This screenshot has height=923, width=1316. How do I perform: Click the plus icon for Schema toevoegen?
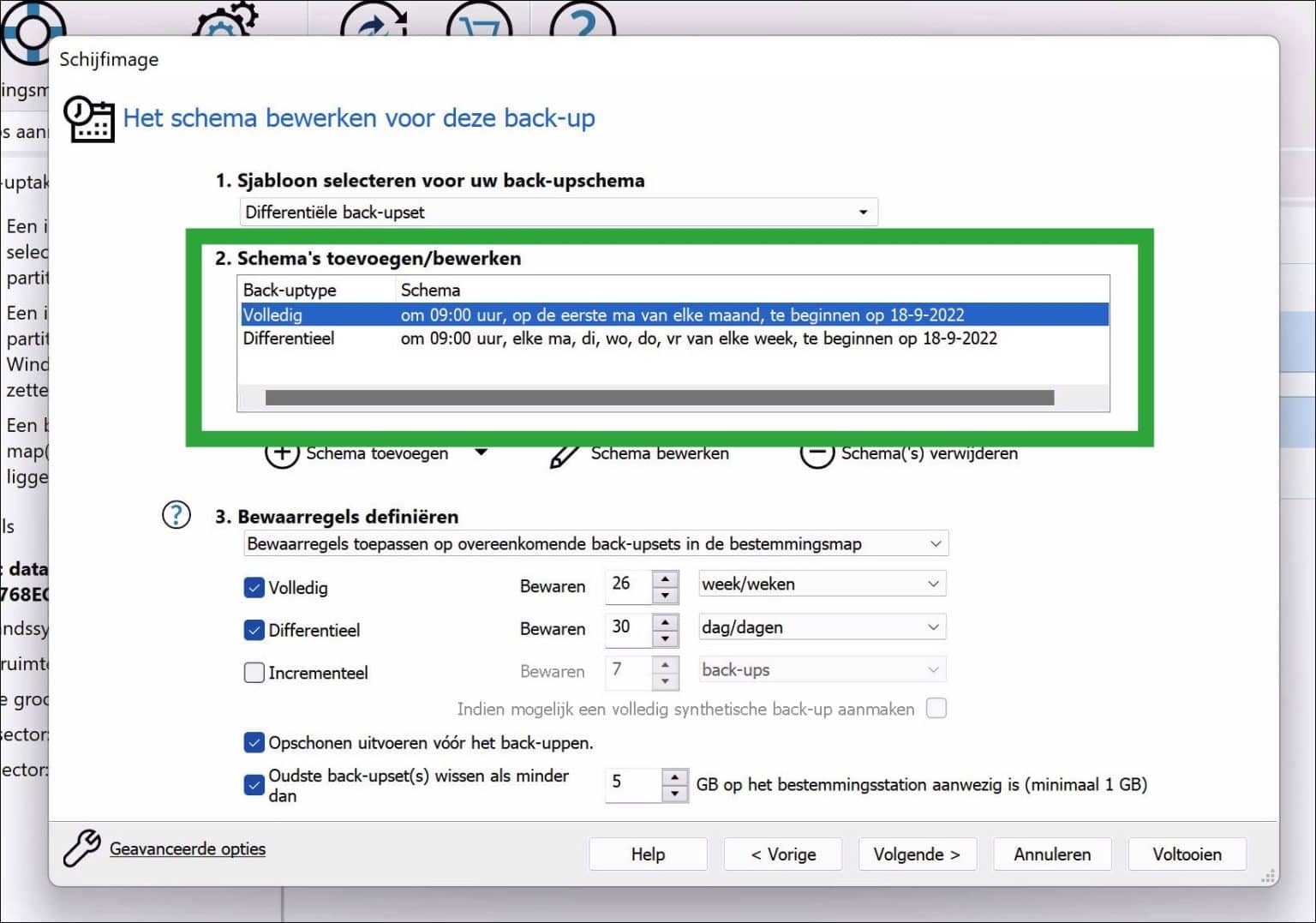click(x=282, y=453)
